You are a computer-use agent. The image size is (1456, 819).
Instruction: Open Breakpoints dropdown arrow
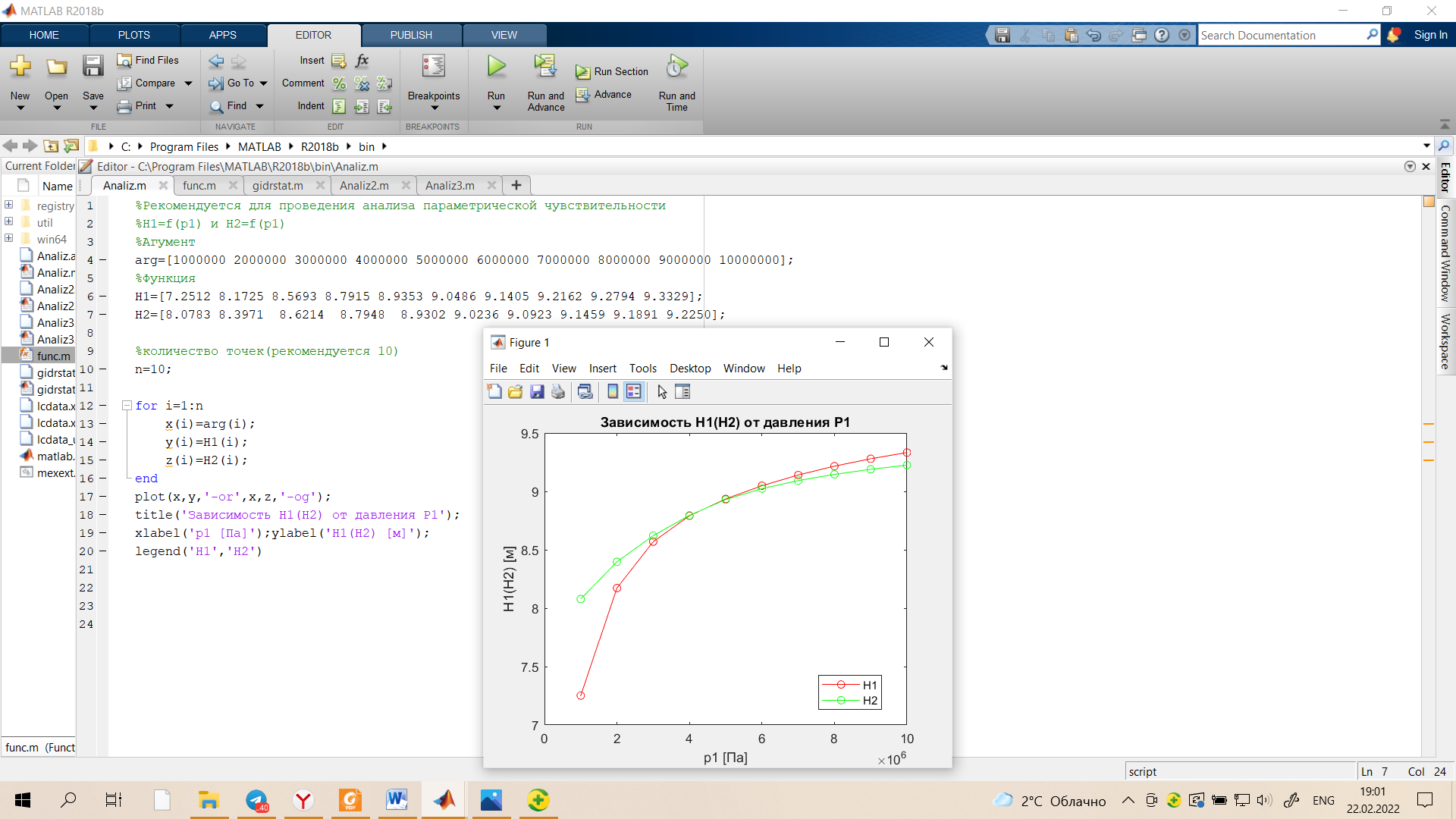tap(434, 108)
